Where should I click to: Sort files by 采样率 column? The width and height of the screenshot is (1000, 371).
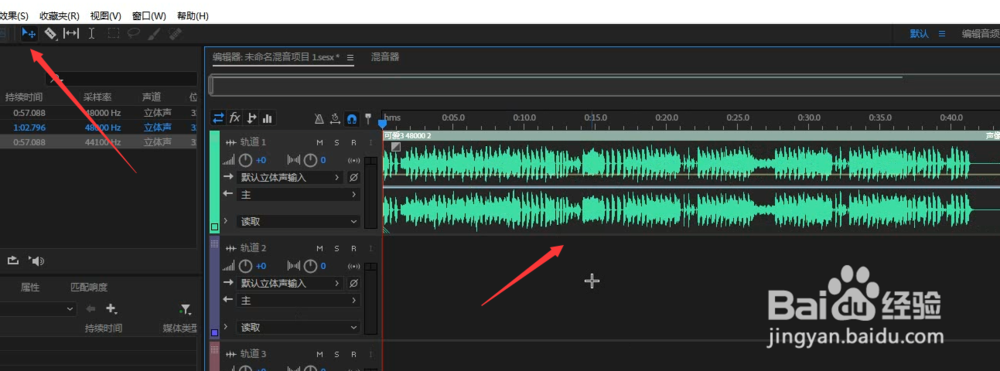tap(98, 97)
